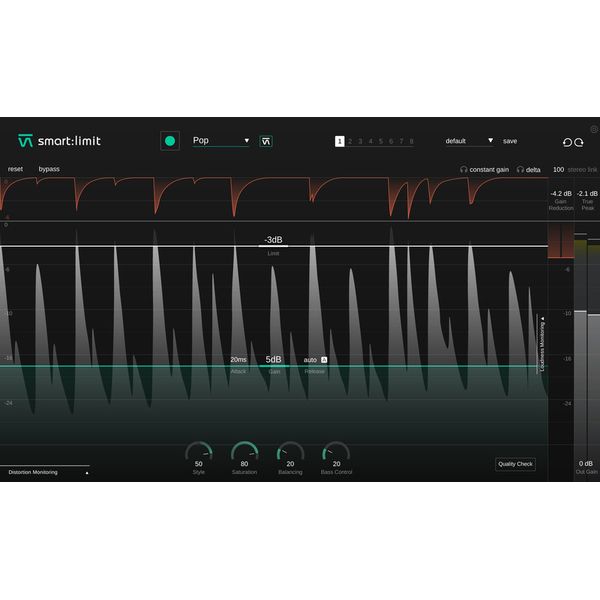This screenshot has width=600, height=600.
Task: Click the undo arrow icon
Action: pos(567,142)
